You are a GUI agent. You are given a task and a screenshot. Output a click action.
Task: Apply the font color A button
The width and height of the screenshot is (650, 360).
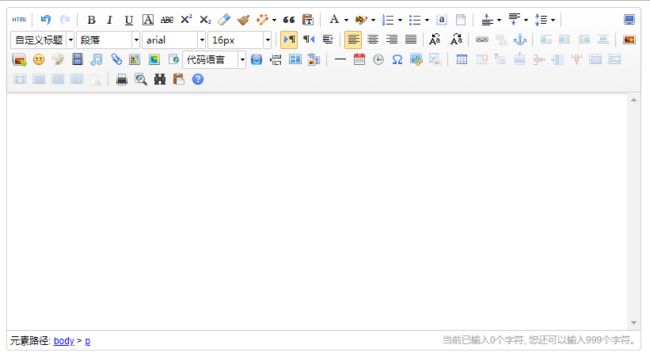point(334,19)
